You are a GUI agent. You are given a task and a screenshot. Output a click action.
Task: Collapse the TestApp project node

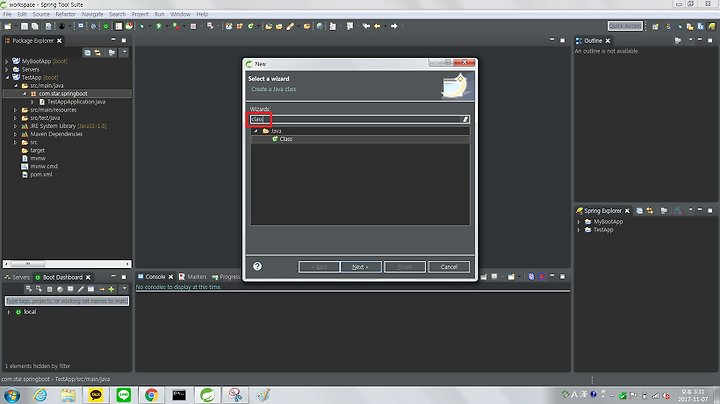click(7, 78)
